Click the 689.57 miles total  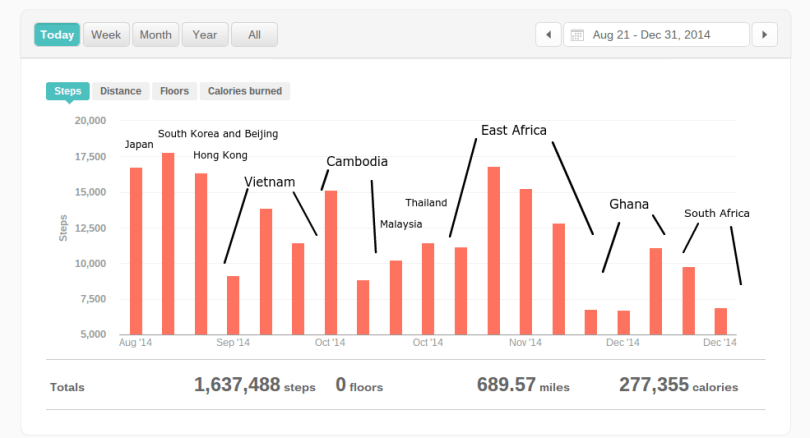(x=519, y=385)
